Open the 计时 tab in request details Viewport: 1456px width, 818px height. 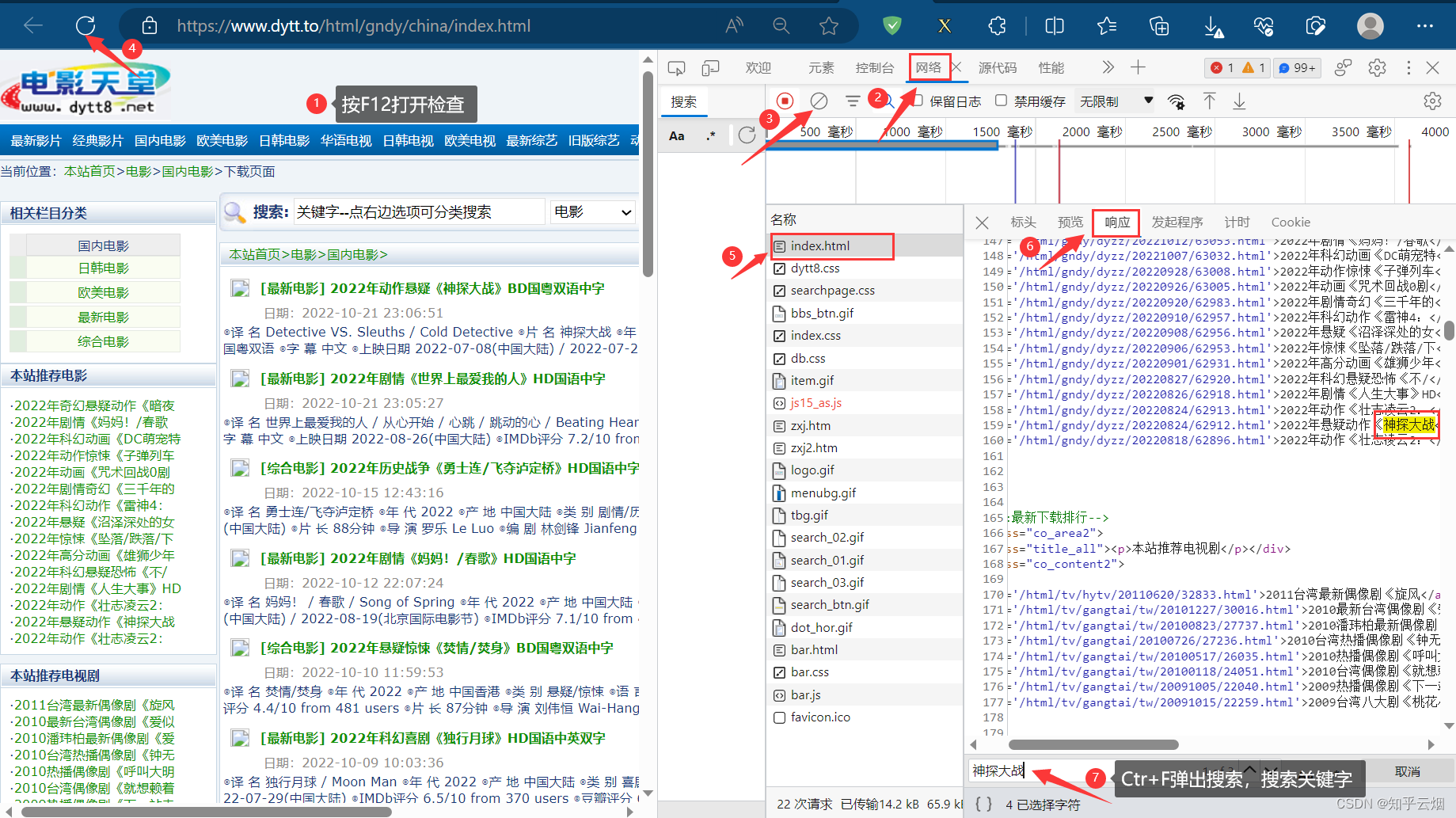pos(1237,223)
